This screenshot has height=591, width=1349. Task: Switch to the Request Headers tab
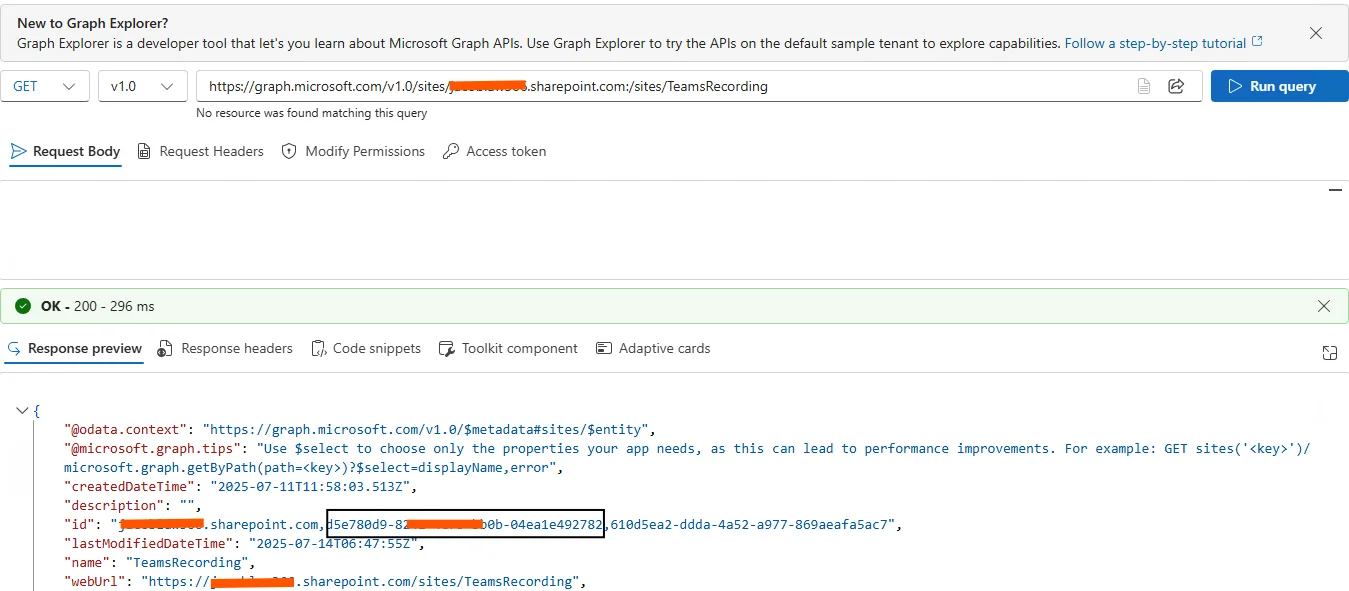click(200, 152)
